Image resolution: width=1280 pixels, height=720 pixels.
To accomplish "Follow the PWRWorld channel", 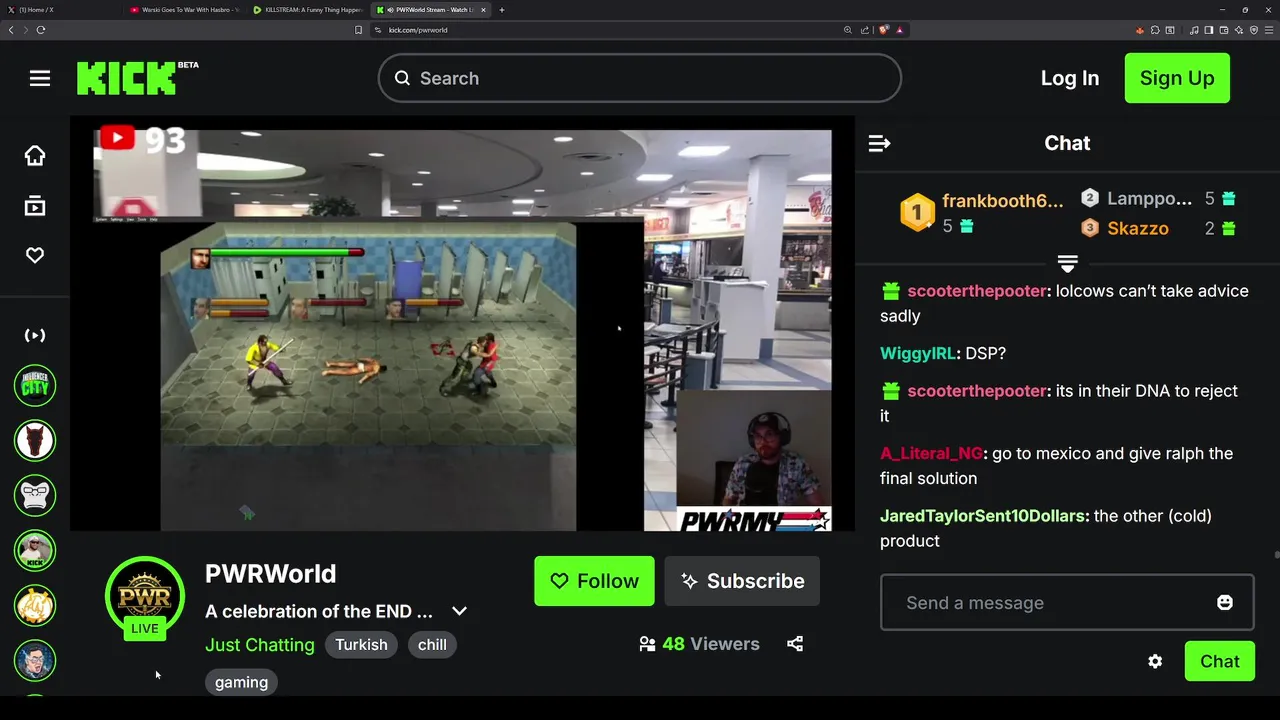I will pos(594,581).
